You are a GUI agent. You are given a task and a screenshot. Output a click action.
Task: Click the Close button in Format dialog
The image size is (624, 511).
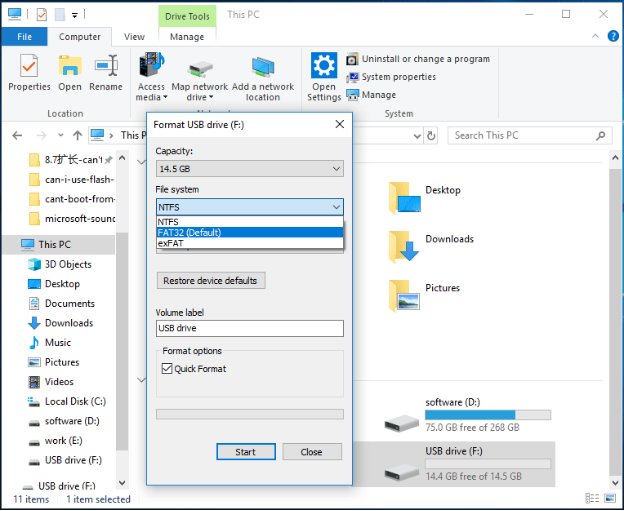pos(312,452)
